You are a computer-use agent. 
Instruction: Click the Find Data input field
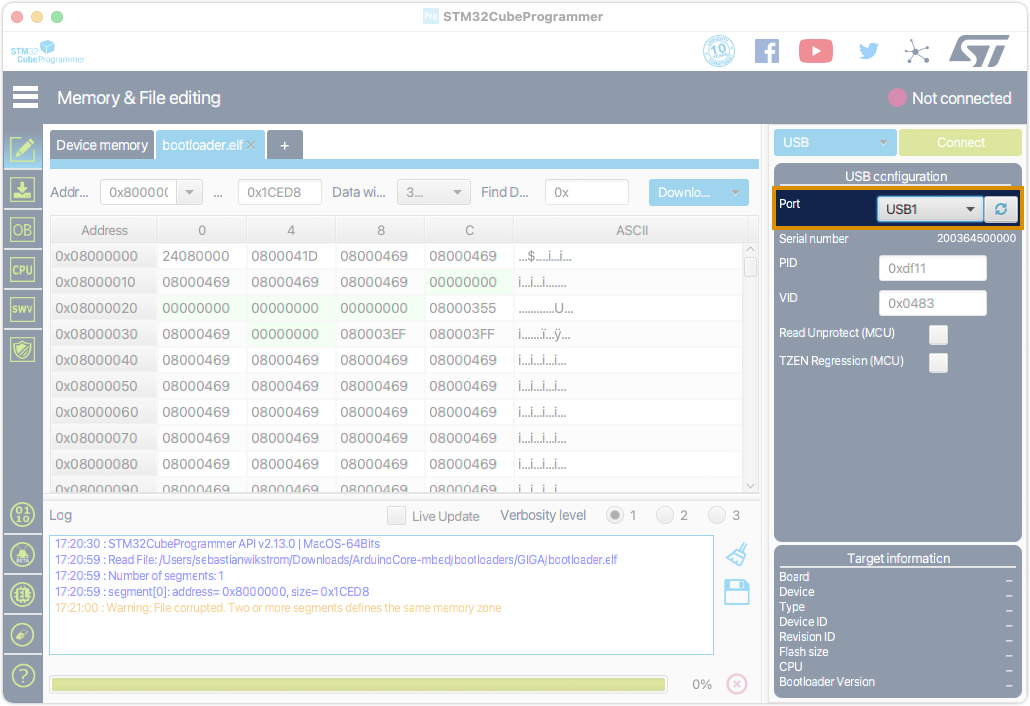click(587, 192)
